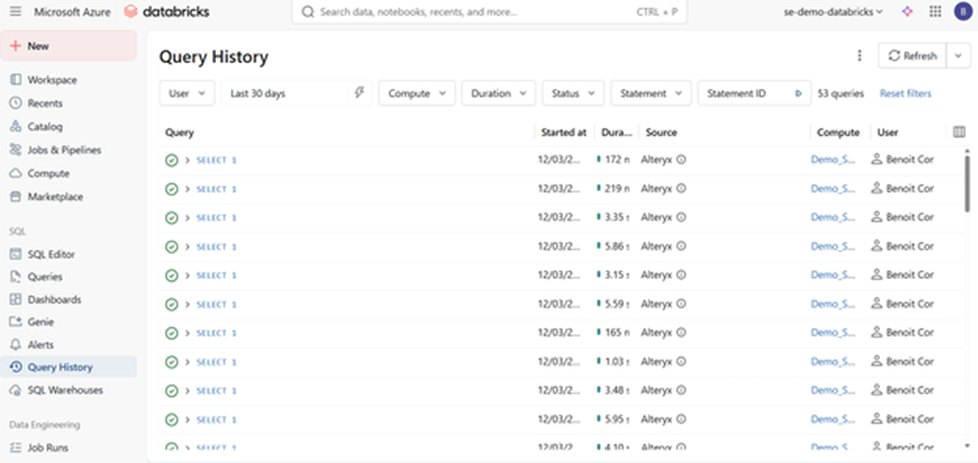This screenshot has height=463, width=978.
Task: Click the Databricks logo
Action: (x=167, y=12)
